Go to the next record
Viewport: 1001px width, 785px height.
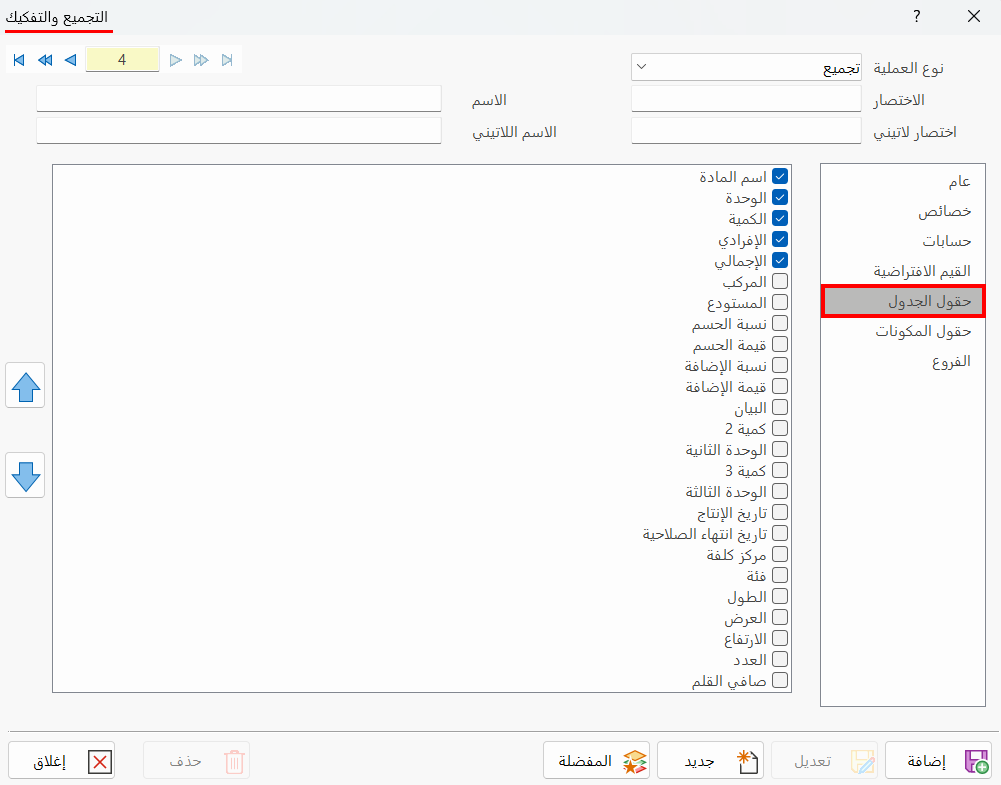pos(176,60)
